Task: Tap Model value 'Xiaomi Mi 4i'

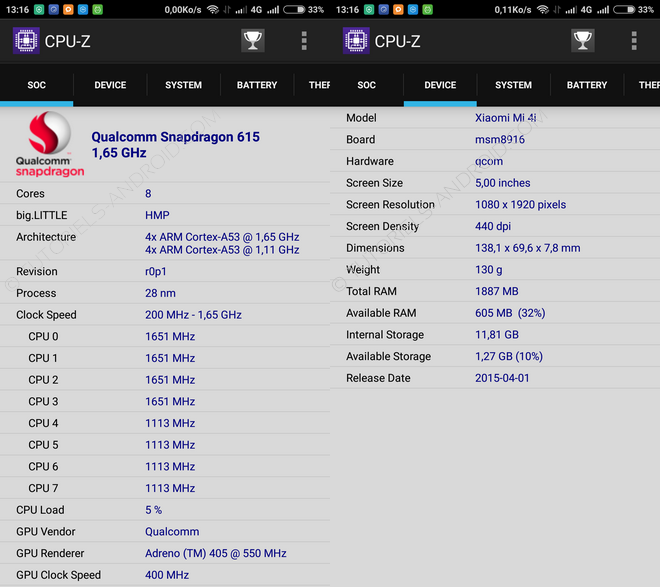Action: tap(506, 118)
